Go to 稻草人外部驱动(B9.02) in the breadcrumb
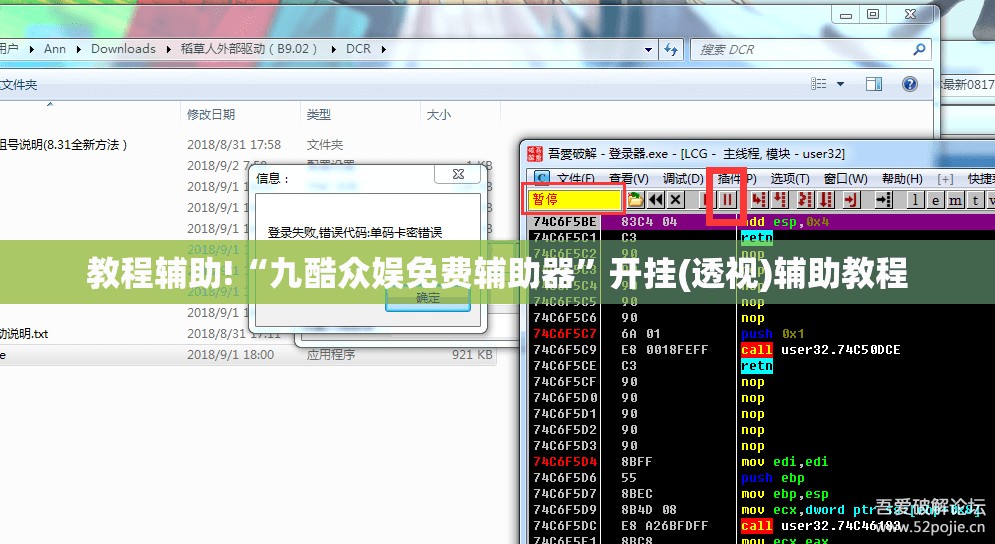 coord(249,49)
